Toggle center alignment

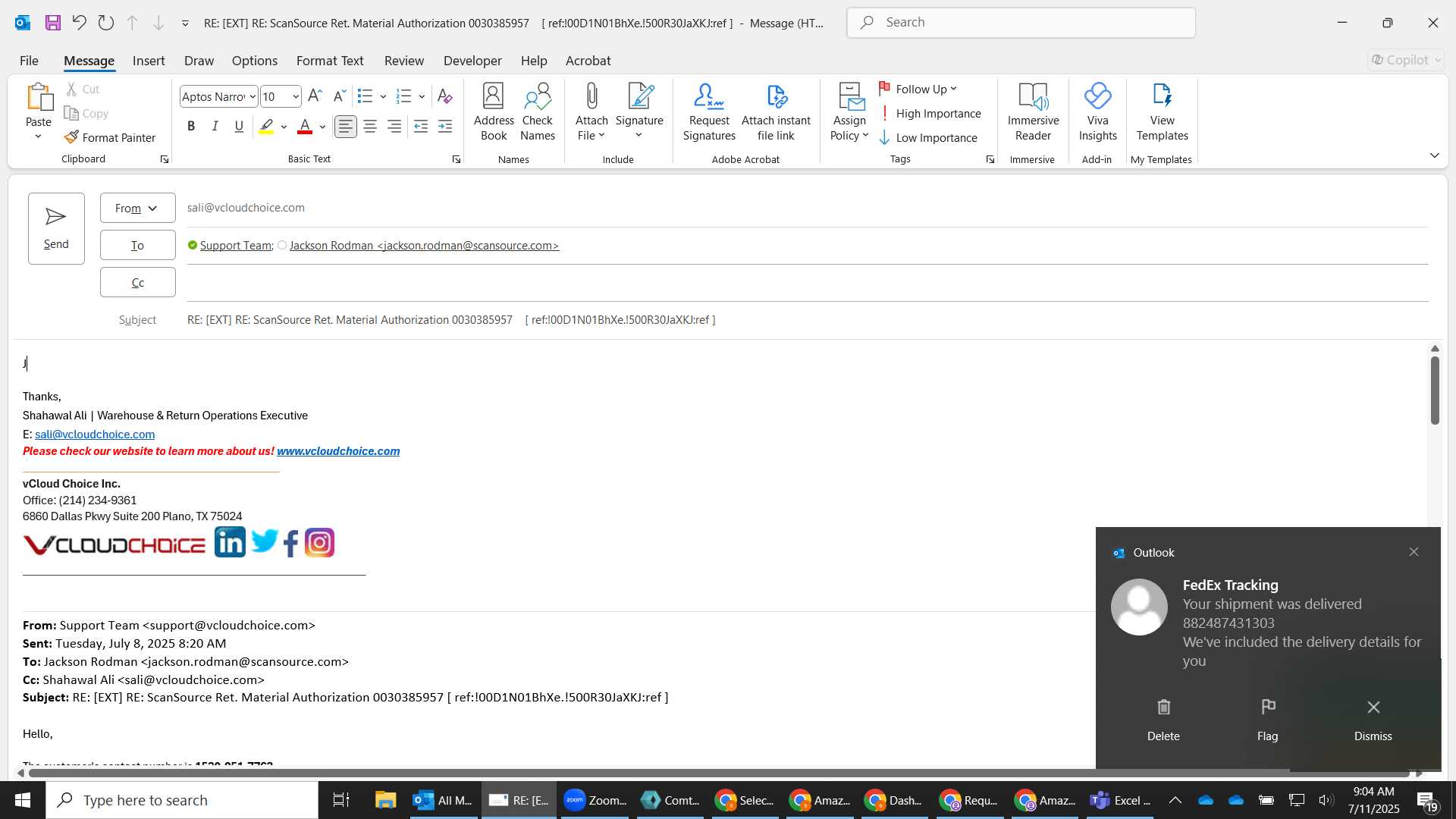[370, 127]
